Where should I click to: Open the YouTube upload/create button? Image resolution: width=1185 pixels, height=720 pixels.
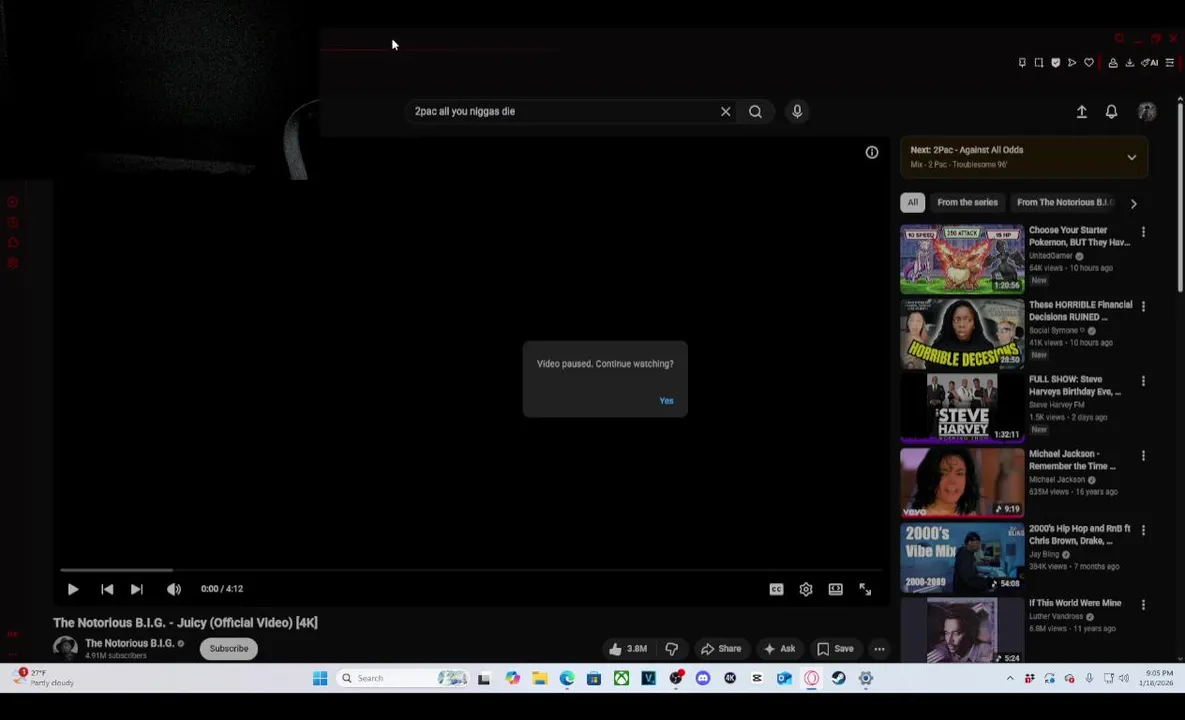pyautogui.click(x=1081, y=112)
